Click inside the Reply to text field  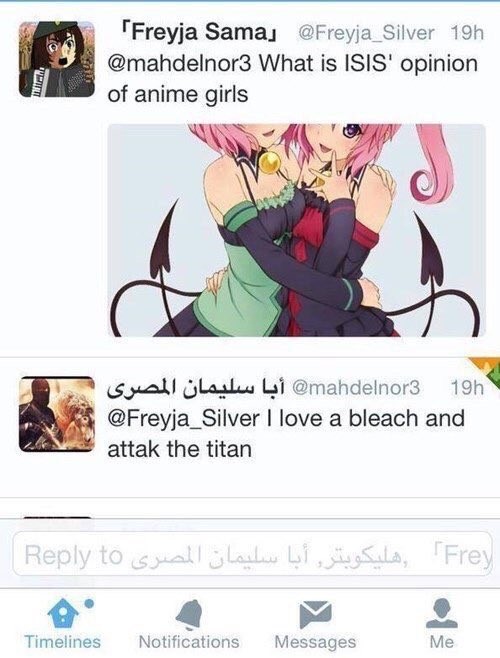click(252, 554)
